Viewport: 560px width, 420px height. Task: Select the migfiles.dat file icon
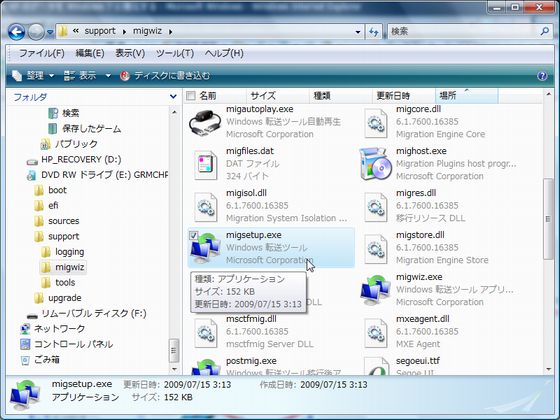[206, 165]
